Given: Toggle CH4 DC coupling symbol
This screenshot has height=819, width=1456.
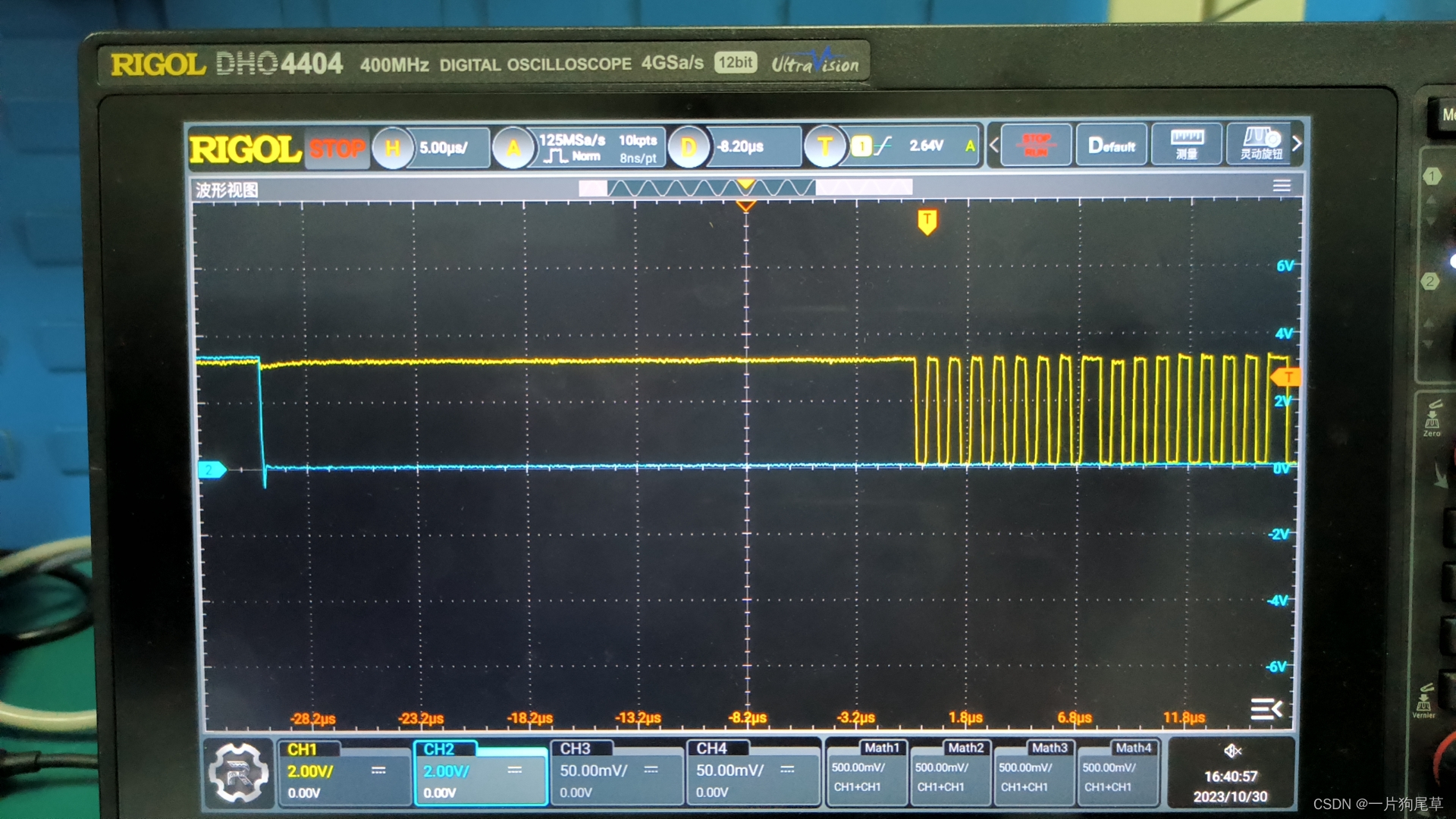Looking at the screenshot, I should pyautogui.click(x=787, y=770).
